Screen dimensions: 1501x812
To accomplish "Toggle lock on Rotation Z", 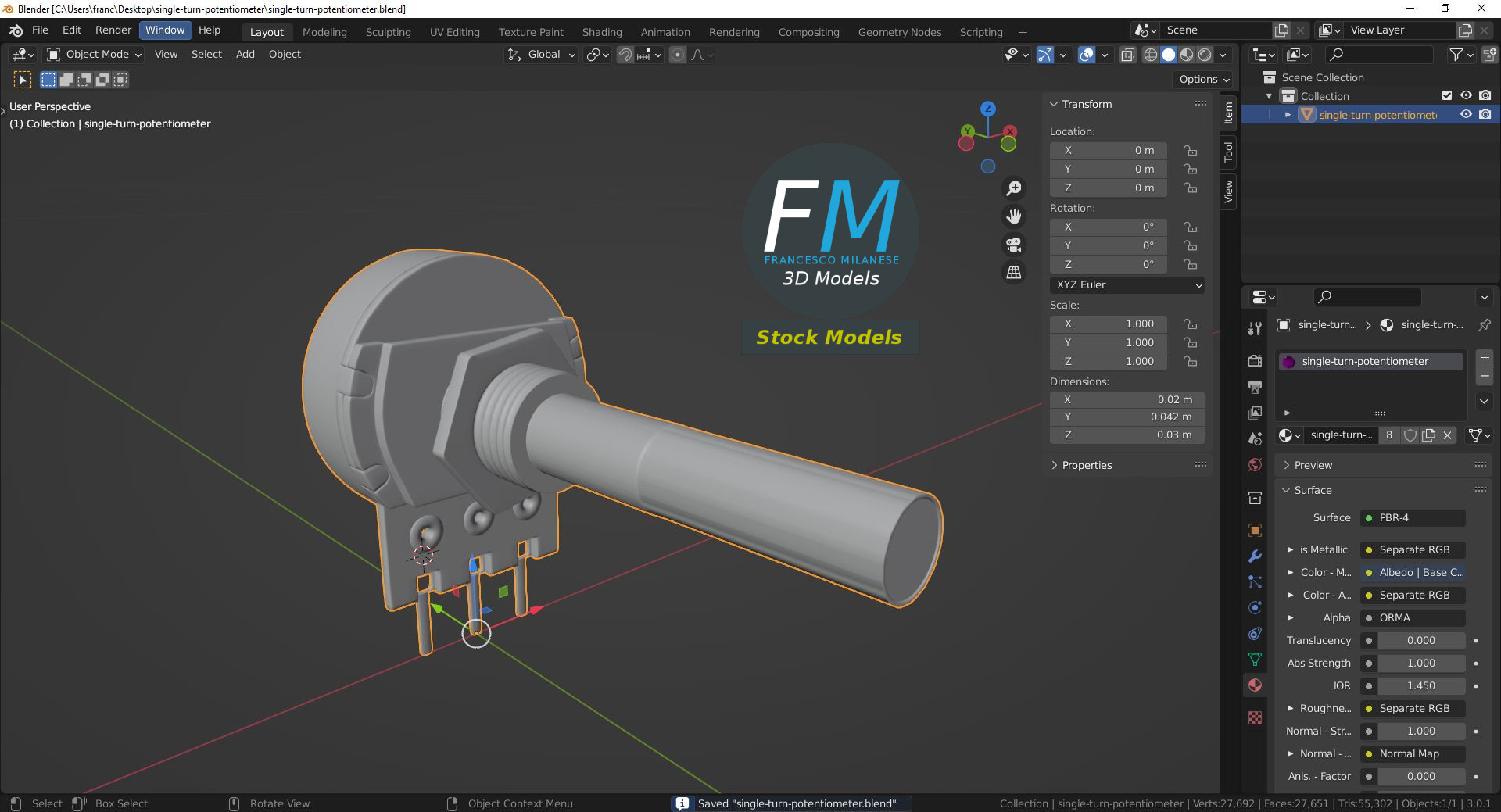I will point(1190,265).
